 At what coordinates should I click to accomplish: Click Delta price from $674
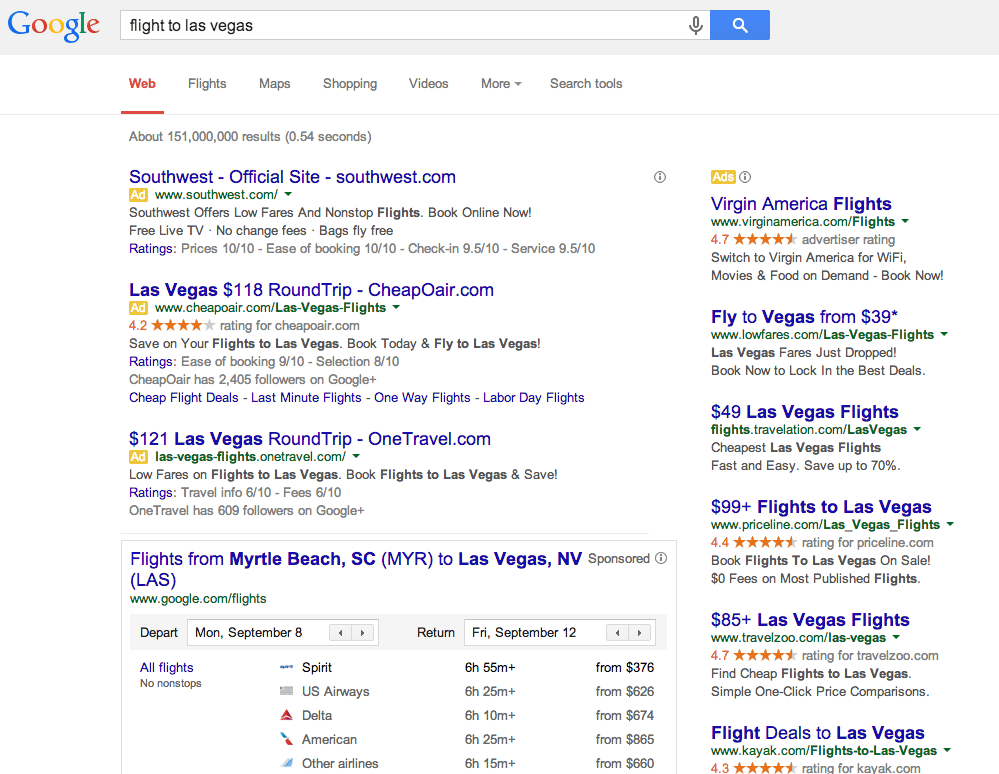coord(624,715)
